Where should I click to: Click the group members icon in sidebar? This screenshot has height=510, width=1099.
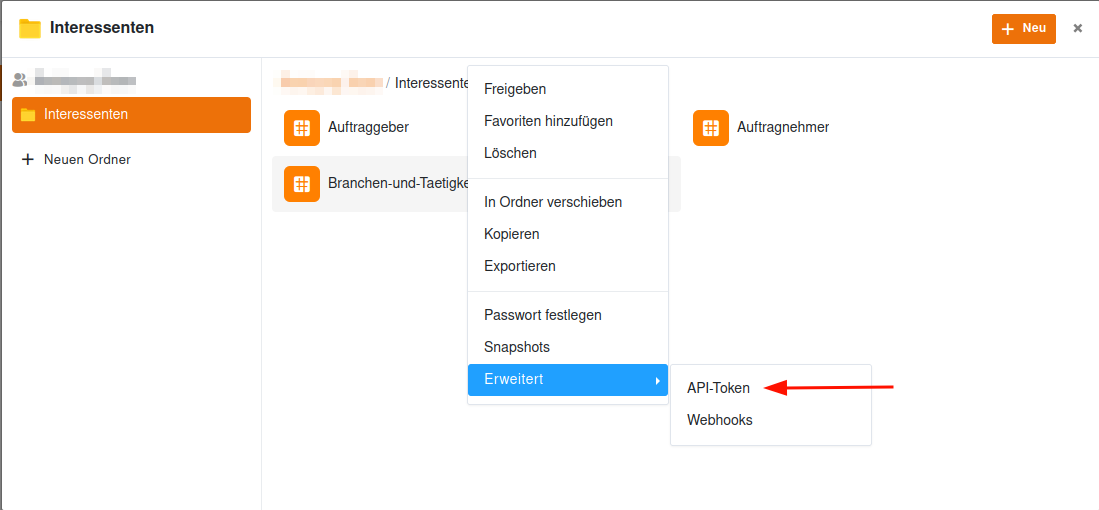pyautogui.click(x=20, y=79)
